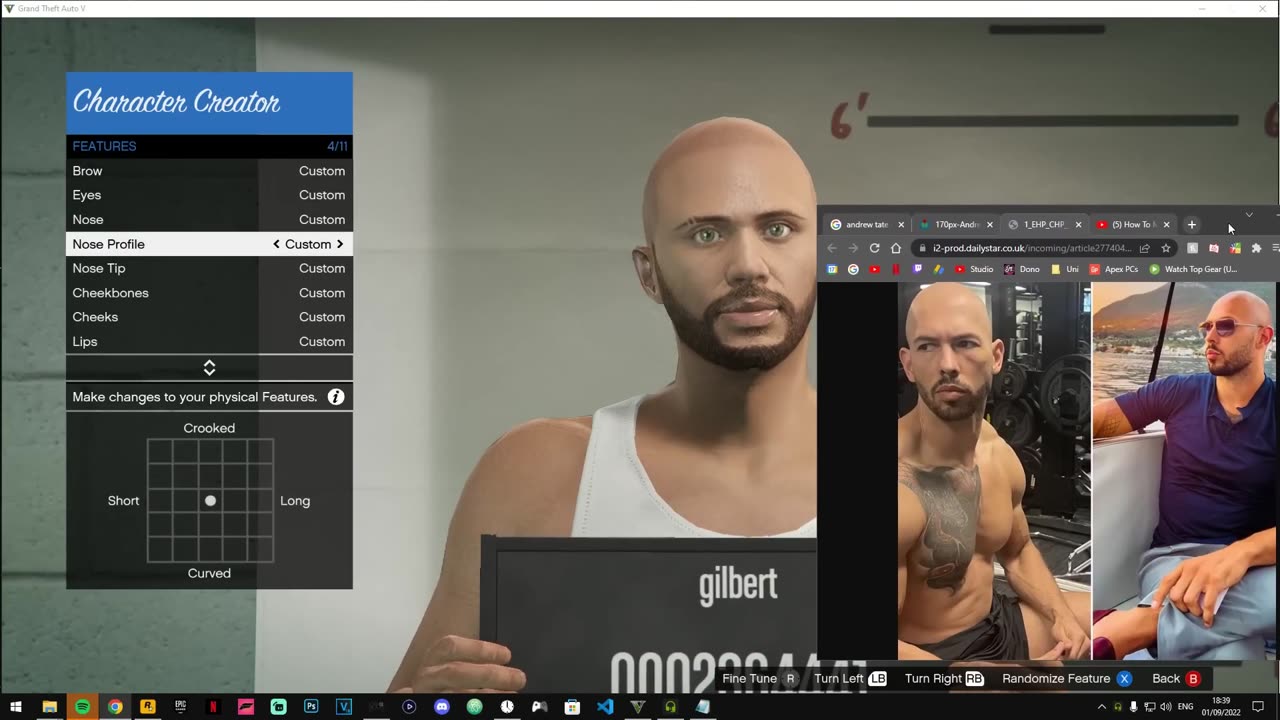The image size is (1280, 720).
Task: Open notification center icon
Action: tap(1258, 707)
